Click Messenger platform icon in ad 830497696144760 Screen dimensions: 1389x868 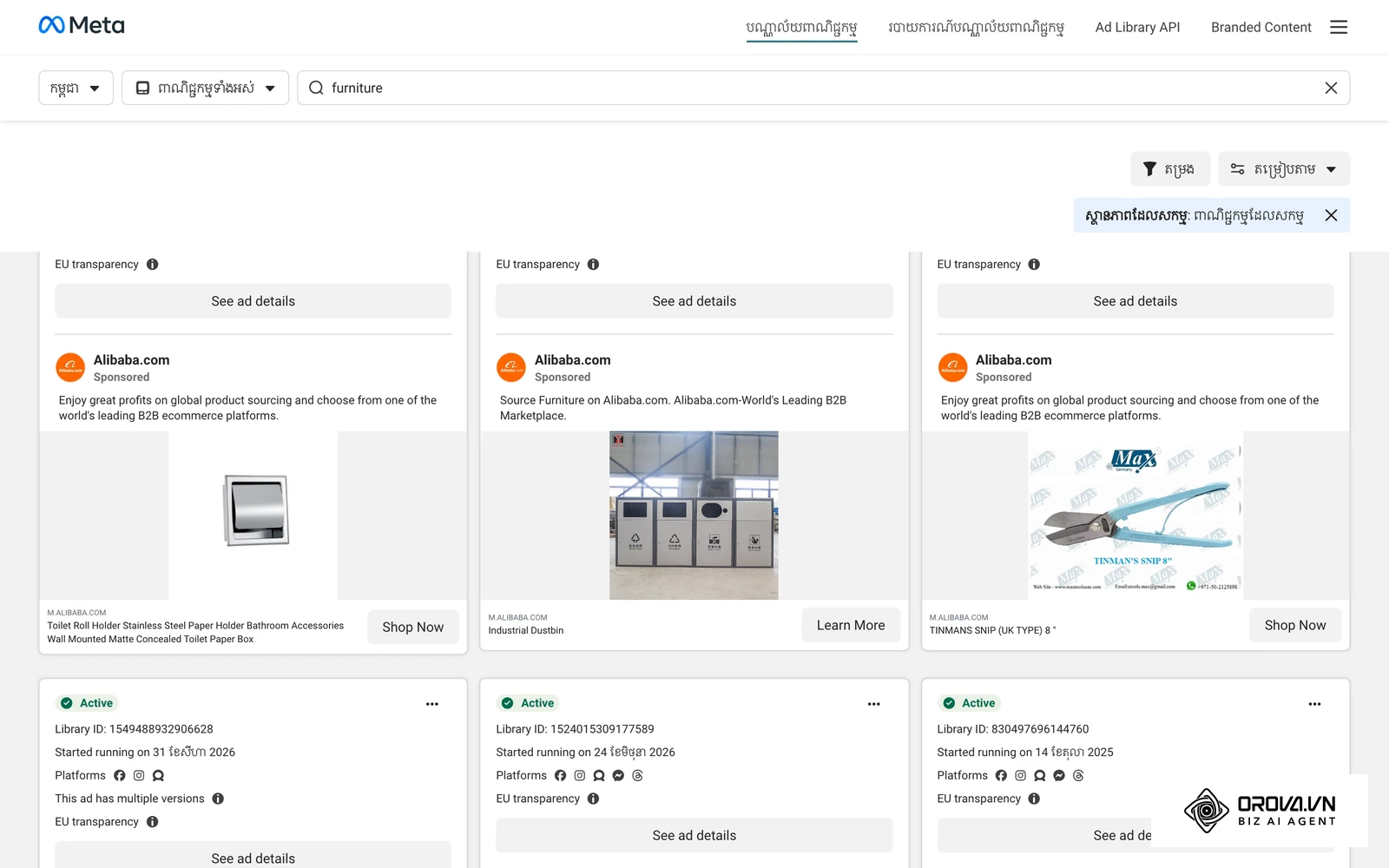click(x=1059, y=775)
